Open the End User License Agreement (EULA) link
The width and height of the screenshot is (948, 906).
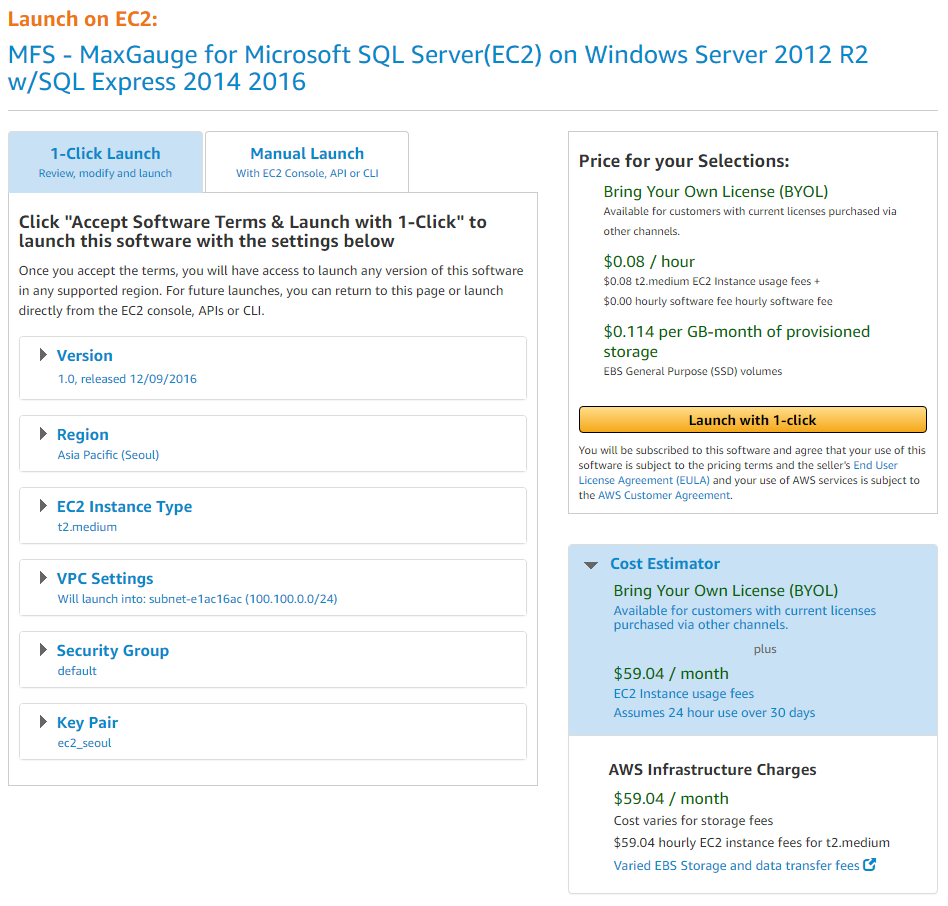[x=738, y=473]
